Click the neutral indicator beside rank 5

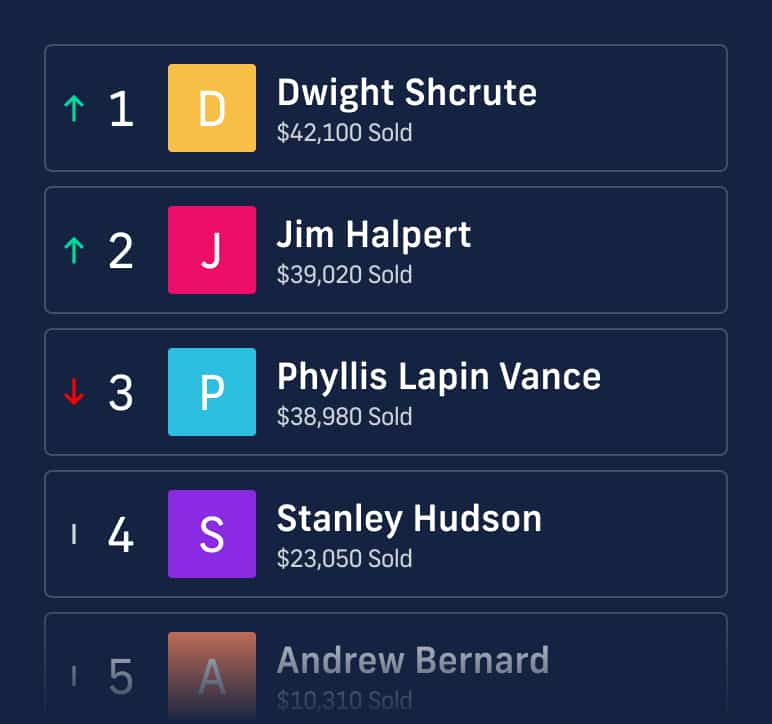coord(74,677)
